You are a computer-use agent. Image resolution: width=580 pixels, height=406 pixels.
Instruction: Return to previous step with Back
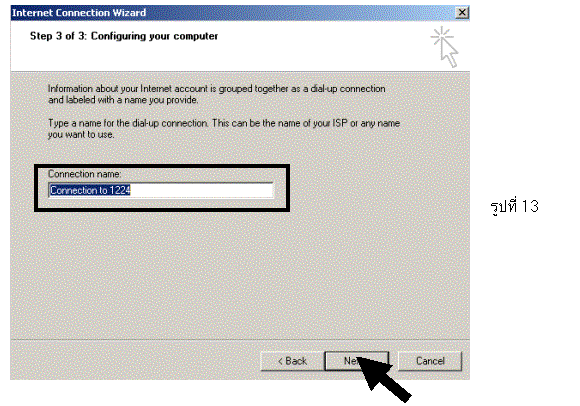click(292, 361)
